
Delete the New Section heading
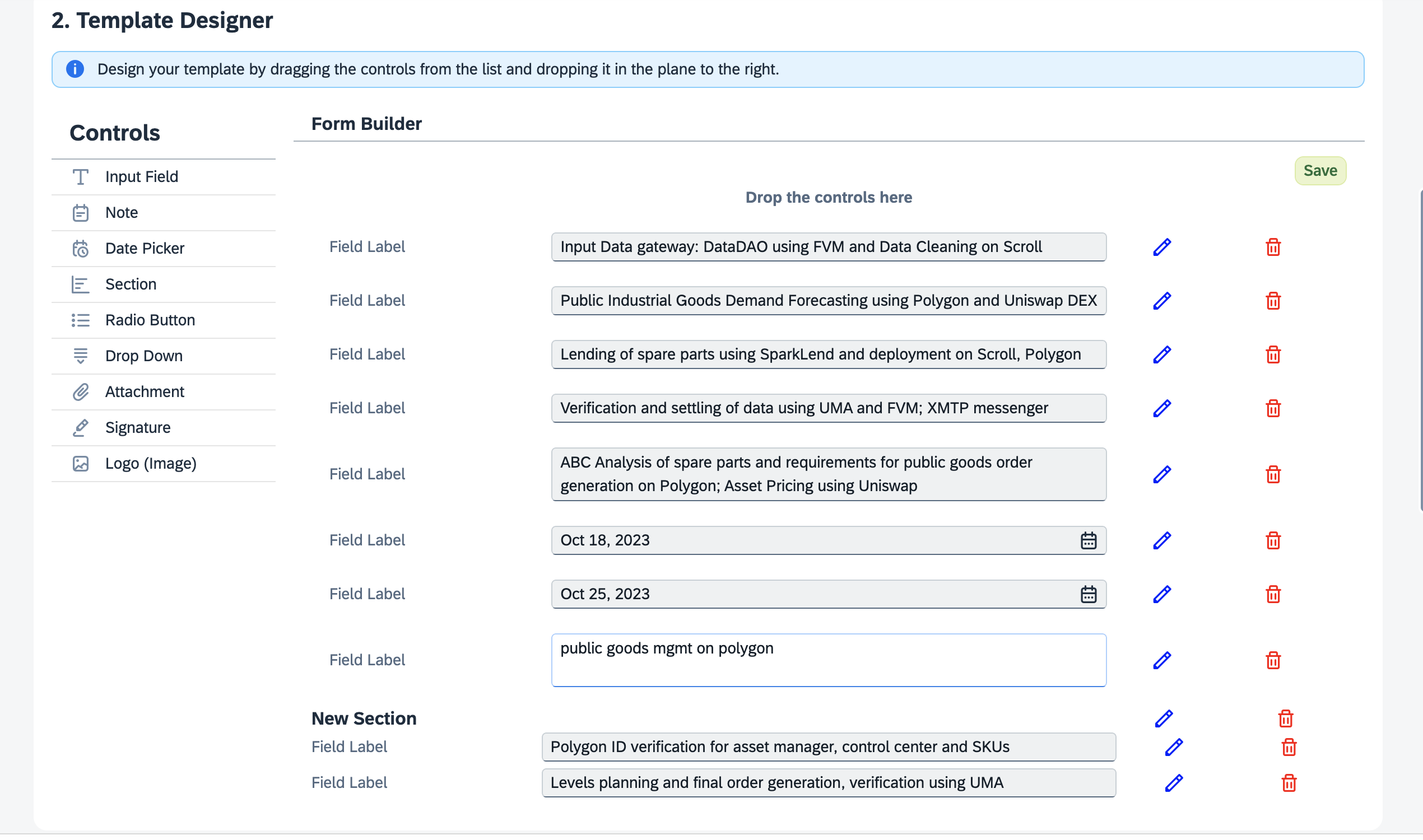pos(1285,718)
